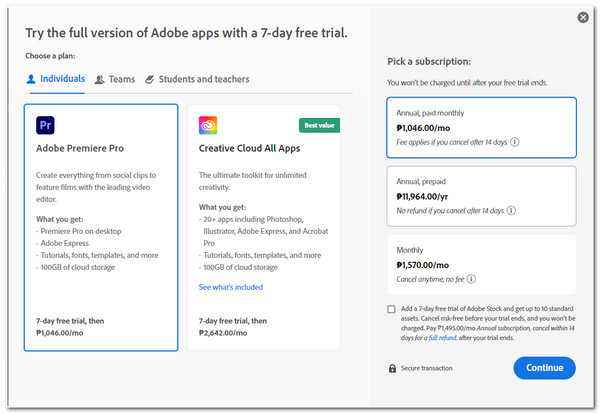Select Annual, paid monthly subscription

point(481,127)
